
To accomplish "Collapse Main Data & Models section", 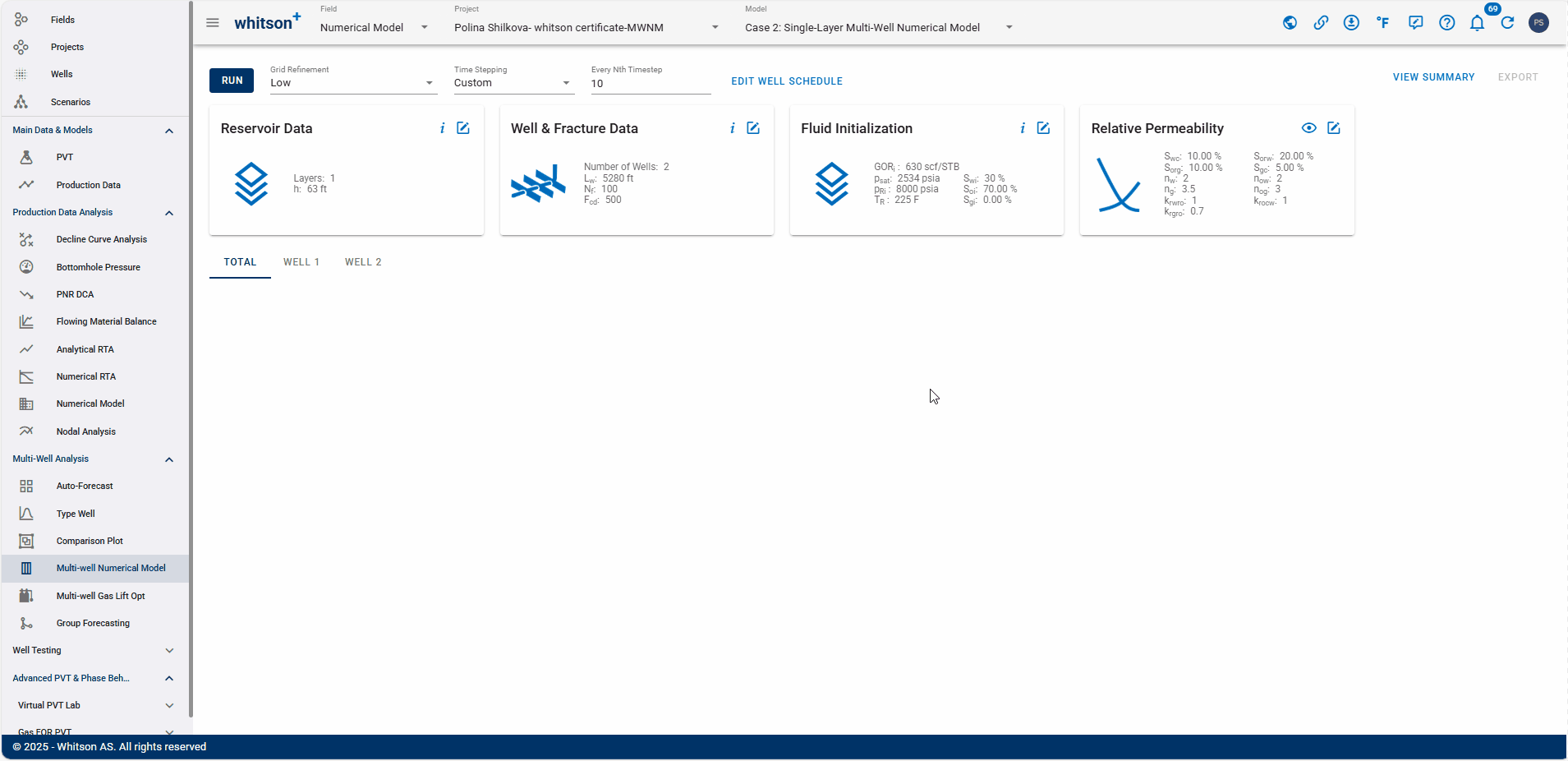I will coord(94,130).
